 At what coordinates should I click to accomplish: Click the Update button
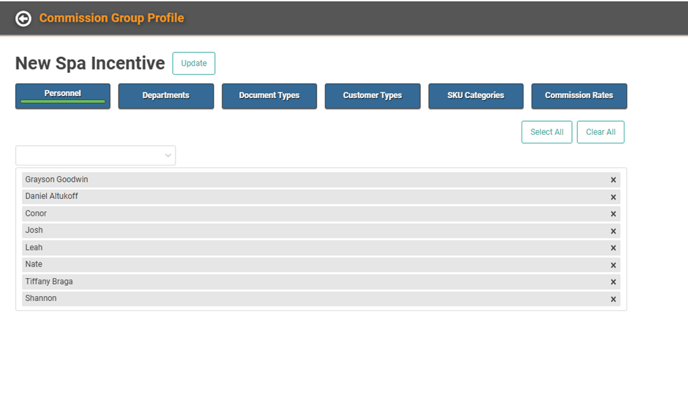[x=194, y=63]
